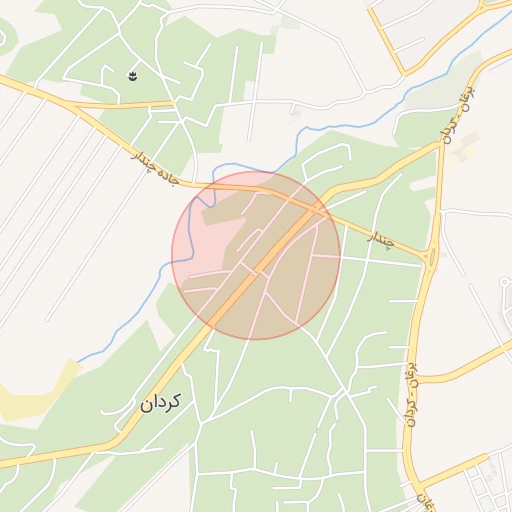The height and width of the screenshot is (512, 512).
Task: Click the pale yellow land patch at bottom left
Action: [33, 393]
